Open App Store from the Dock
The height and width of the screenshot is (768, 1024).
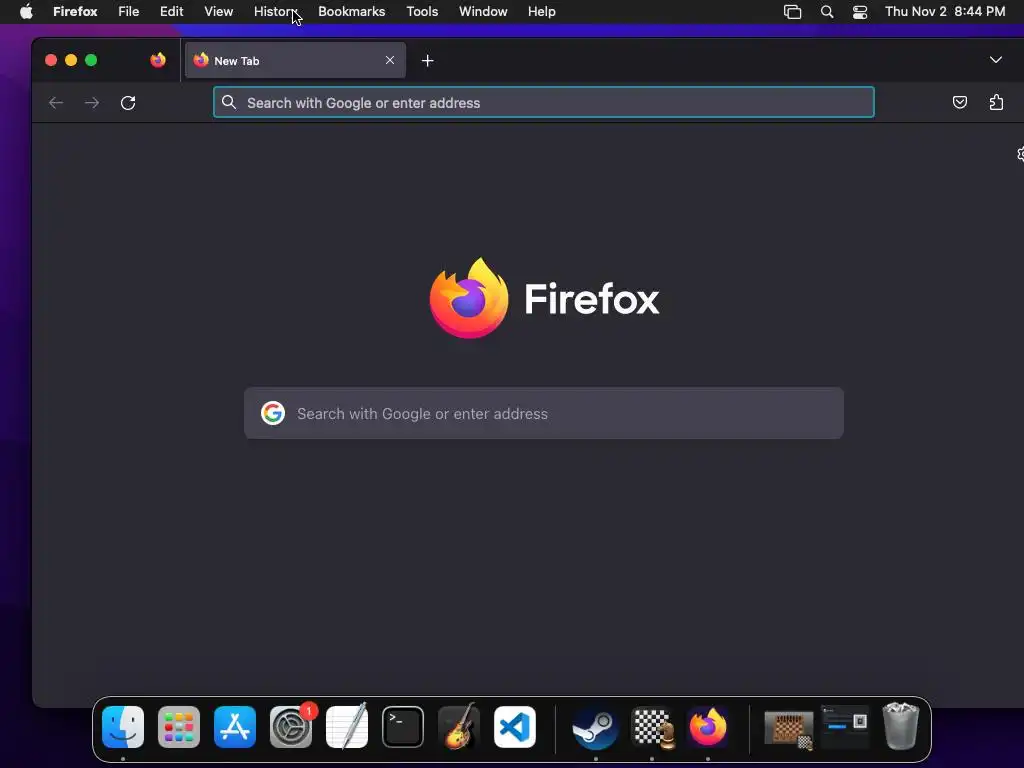(x=235, y=727)
